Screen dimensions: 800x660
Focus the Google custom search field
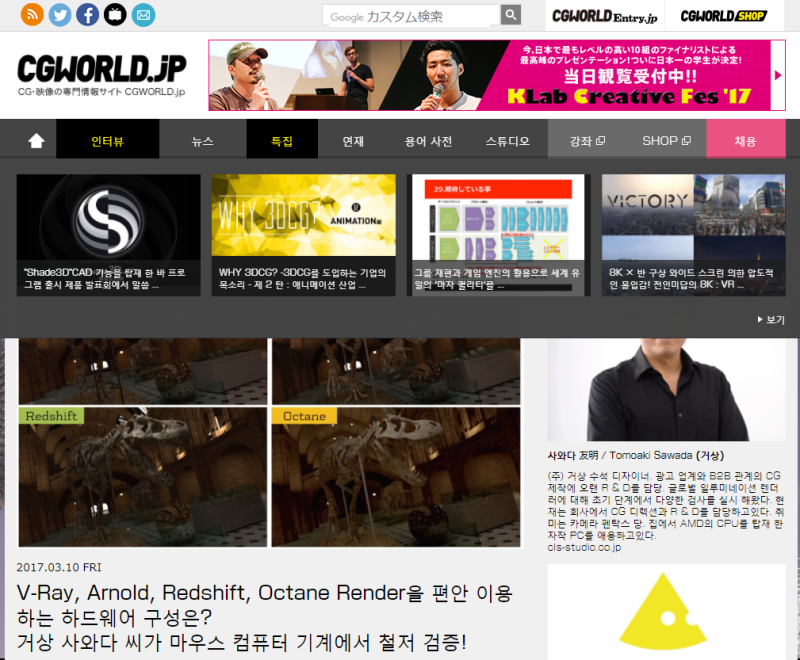pyautogui.click(x=411, y=15)
